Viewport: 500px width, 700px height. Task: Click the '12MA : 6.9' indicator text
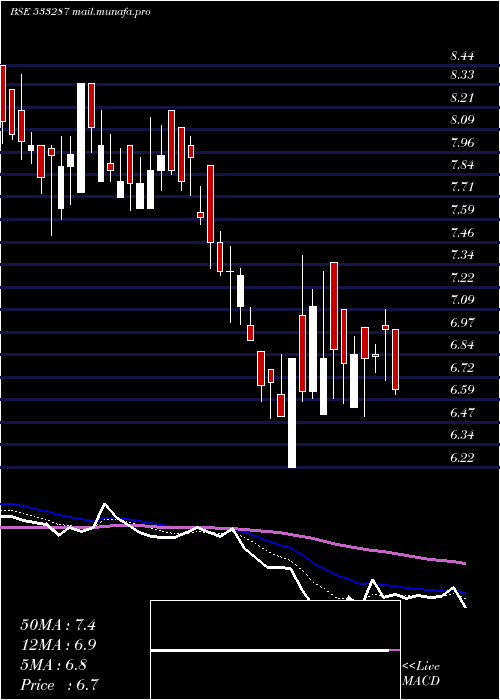[58, 645]
